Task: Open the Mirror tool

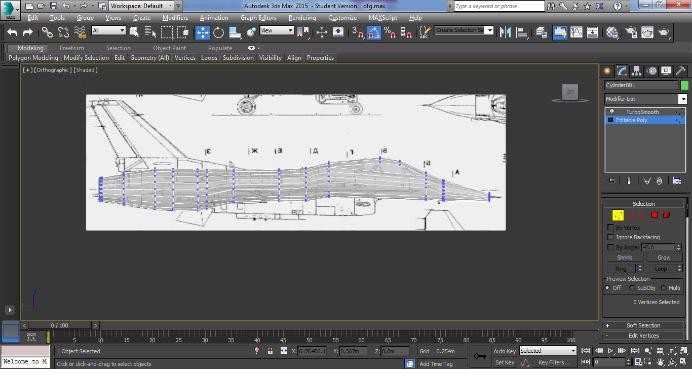Action: (505, 32)
